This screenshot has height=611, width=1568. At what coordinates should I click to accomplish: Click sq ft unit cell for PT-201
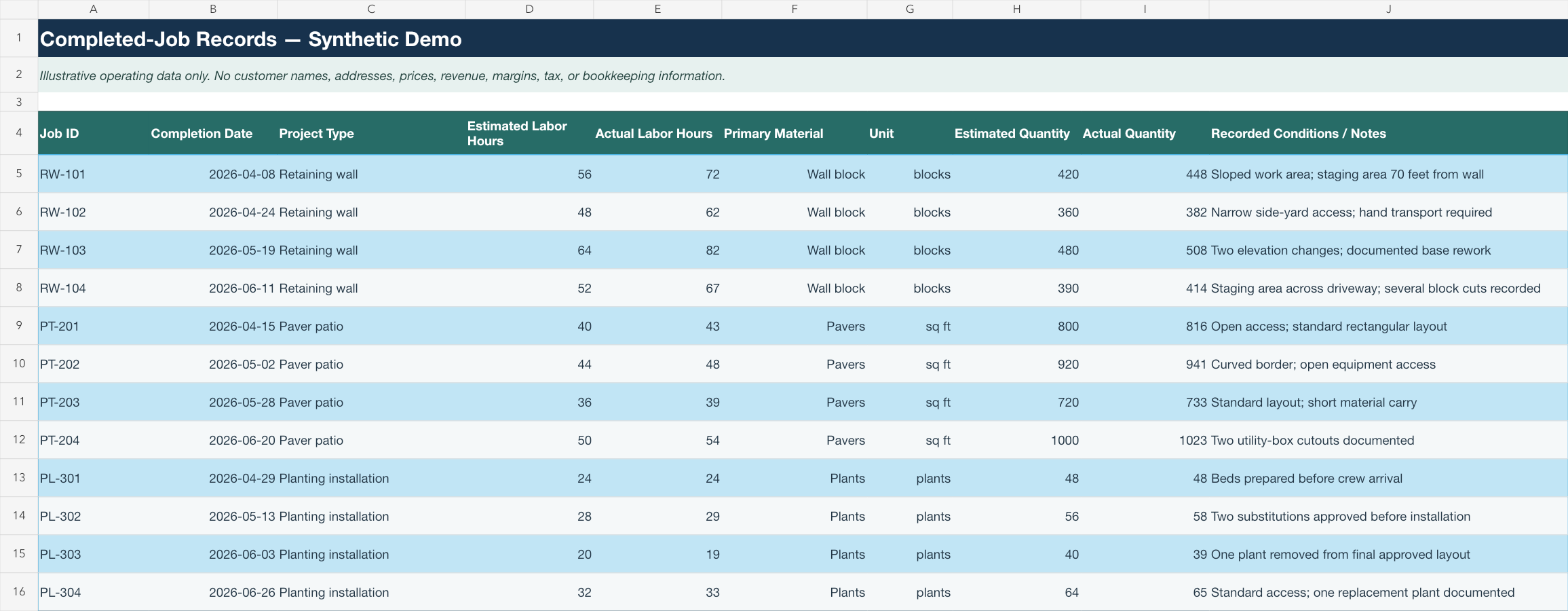pyautogui.click(x=910, y=326)
